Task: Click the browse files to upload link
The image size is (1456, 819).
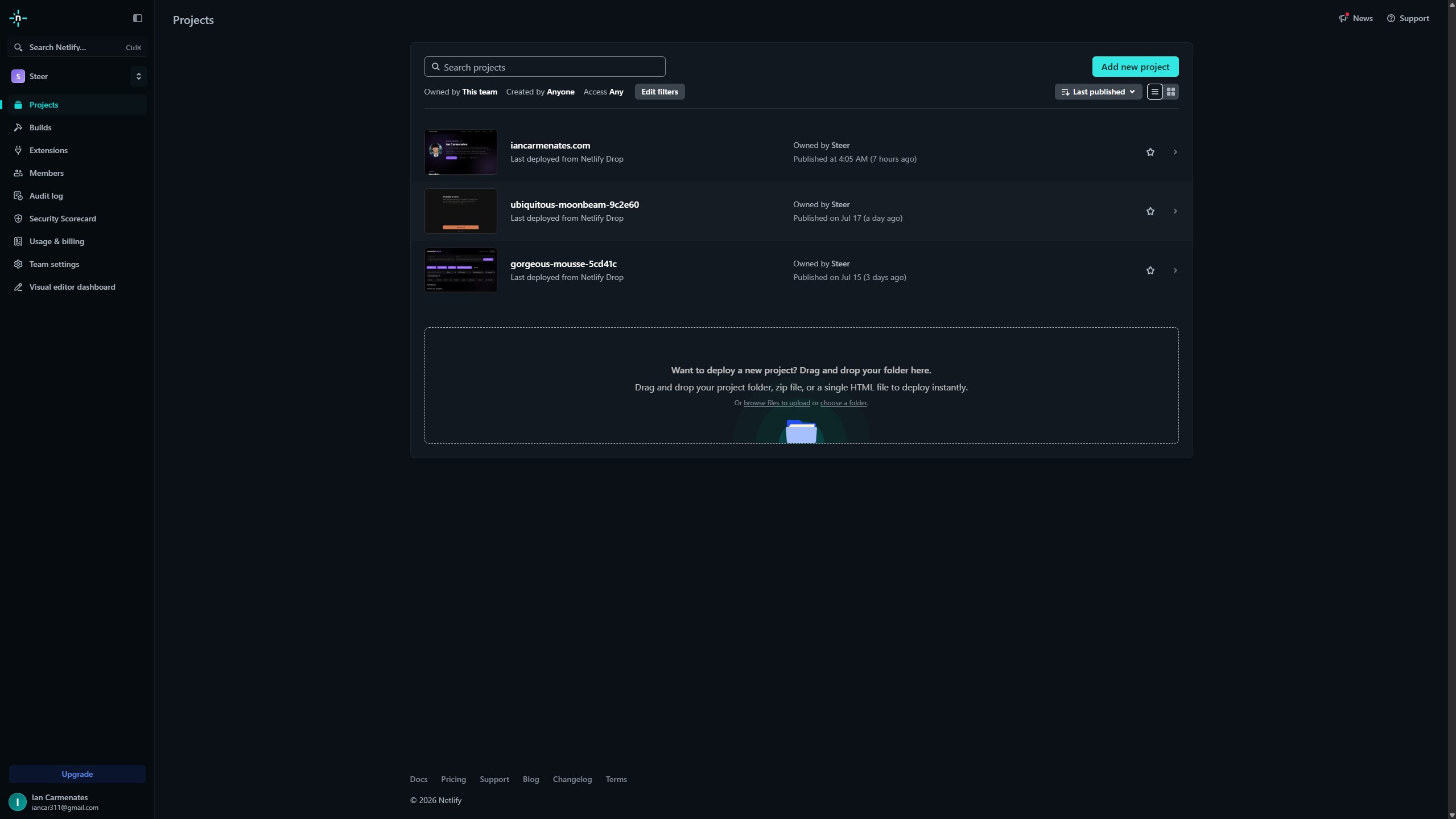Action: (777, 403)
